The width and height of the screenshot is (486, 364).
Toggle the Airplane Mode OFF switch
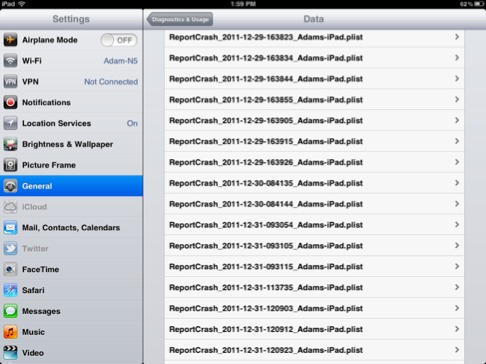[x=119, y=40]
